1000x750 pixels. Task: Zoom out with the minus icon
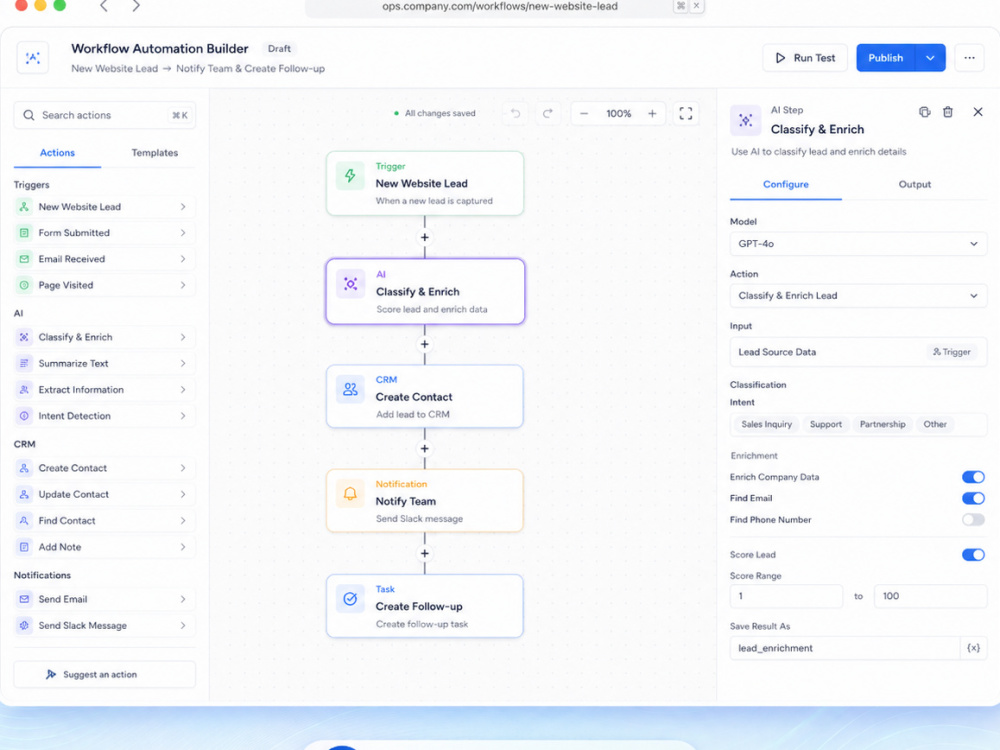point(584,114)
